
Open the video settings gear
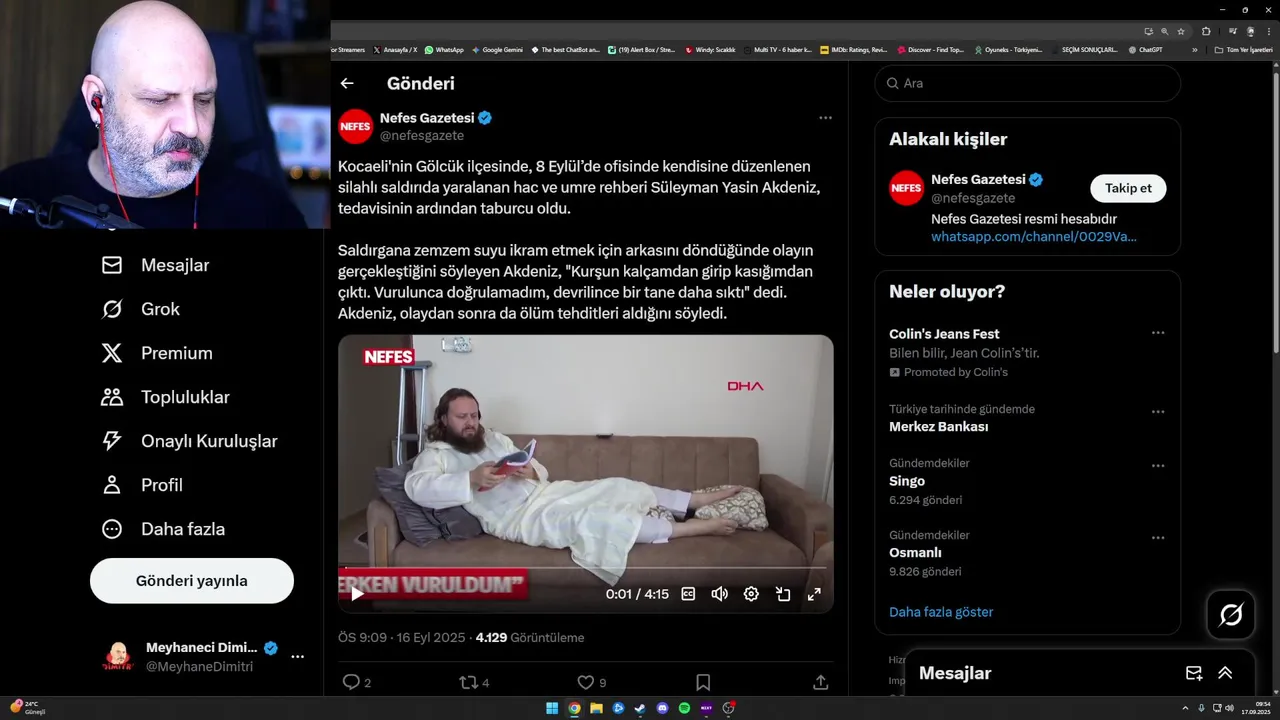point(751,594)
